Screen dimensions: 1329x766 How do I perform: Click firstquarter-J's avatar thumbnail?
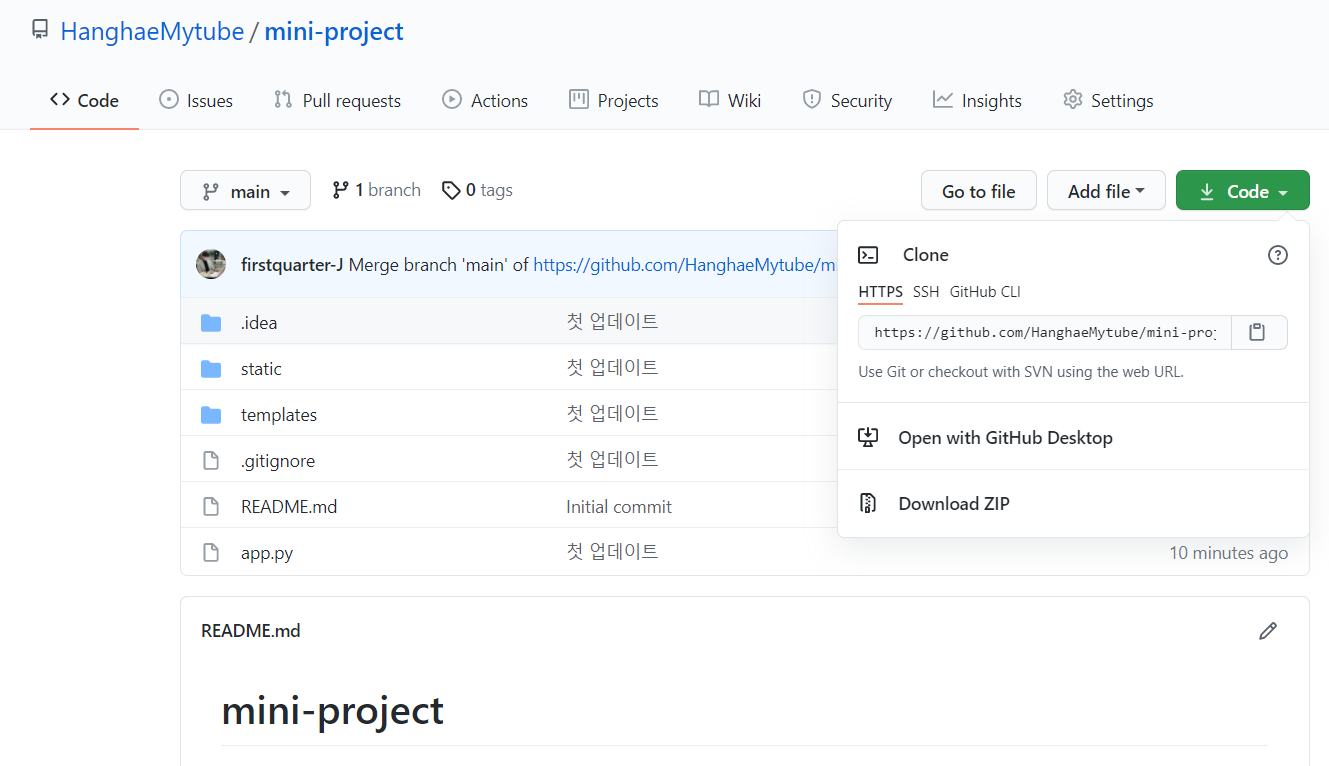point(211,264)
